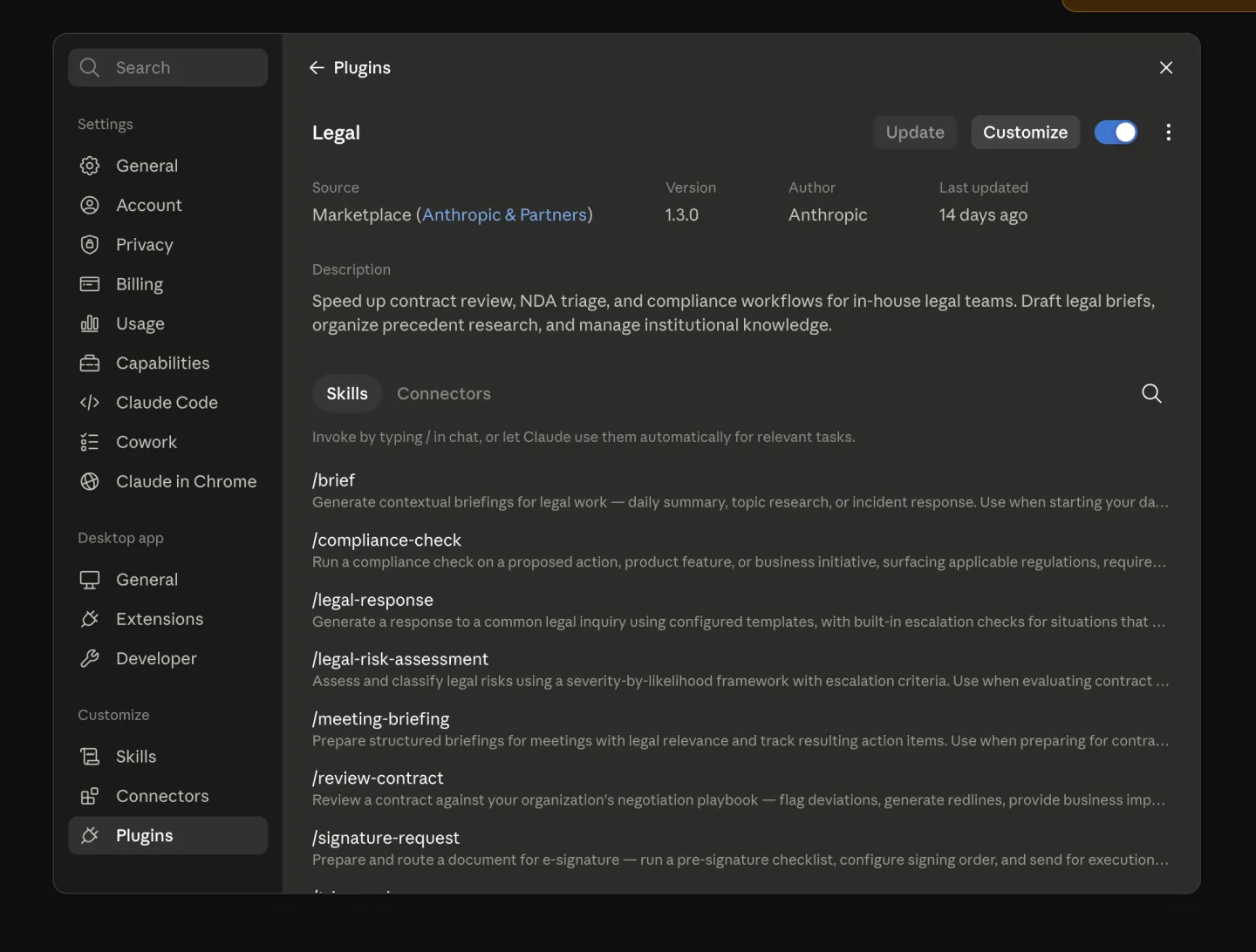1256x952 pixels.
Task: Click the Cowork checklist icon
Action: click(89, 442)
